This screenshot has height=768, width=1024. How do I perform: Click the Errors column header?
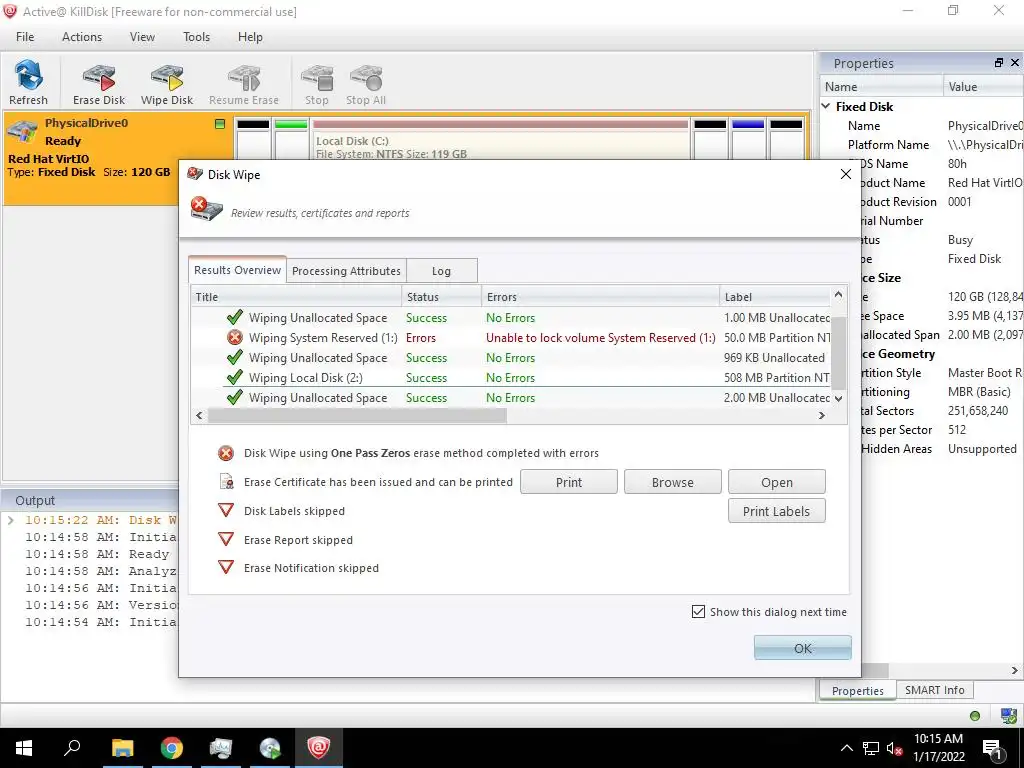pos(600,296)
